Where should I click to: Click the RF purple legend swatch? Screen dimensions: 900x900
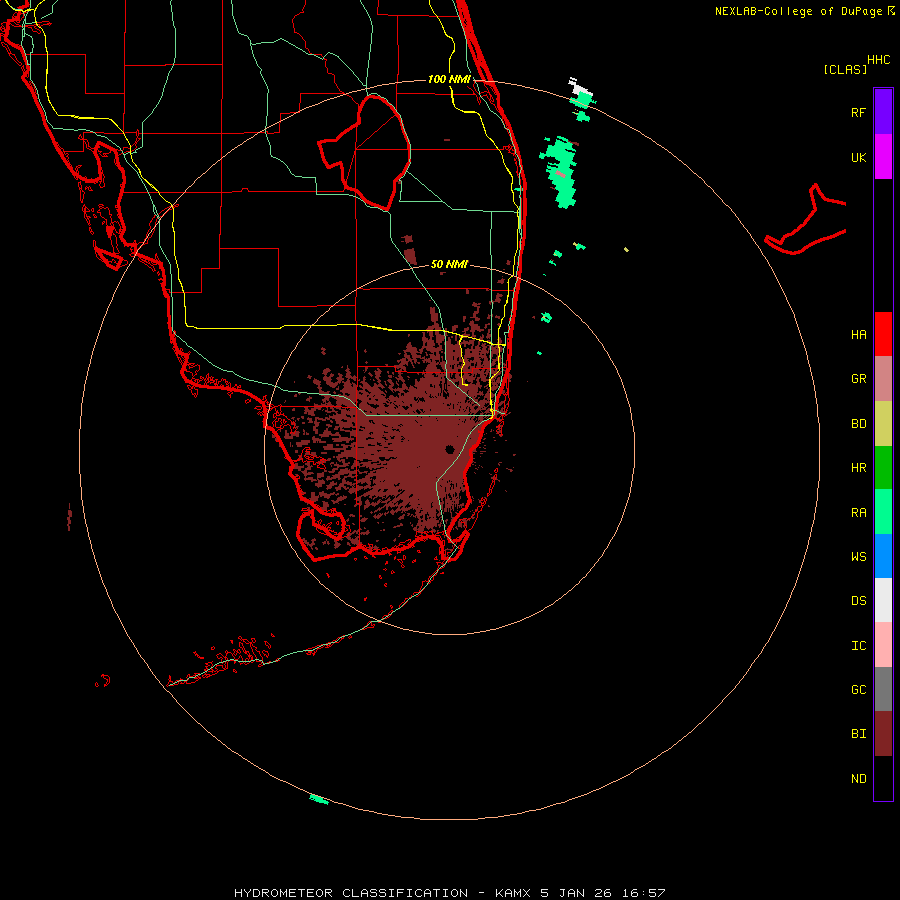883,112
